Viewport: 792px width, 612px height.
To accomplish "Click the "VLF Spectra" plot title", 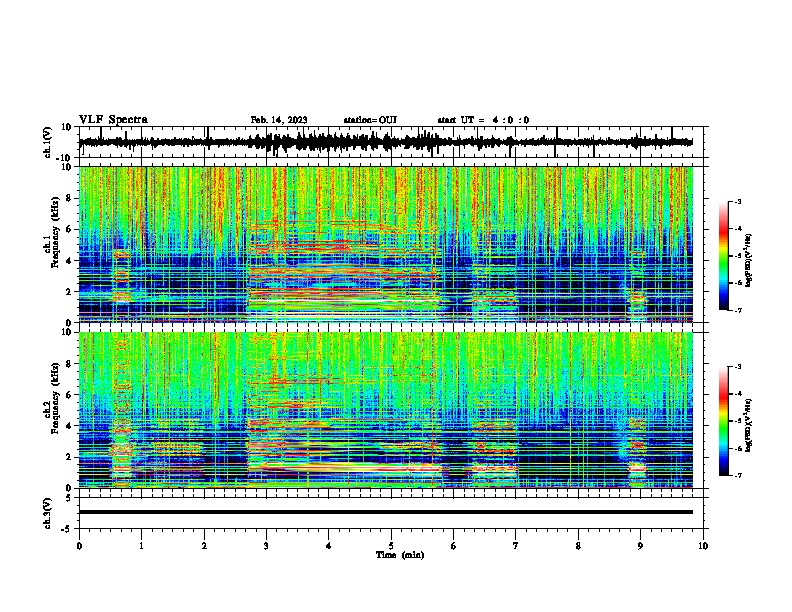I will click(x=114, y=120).
